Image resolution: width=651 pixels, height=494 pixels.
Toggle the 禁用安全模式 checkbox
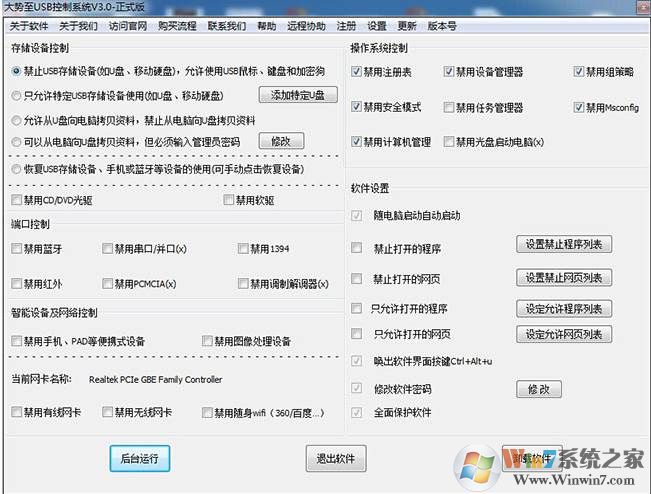356,107
